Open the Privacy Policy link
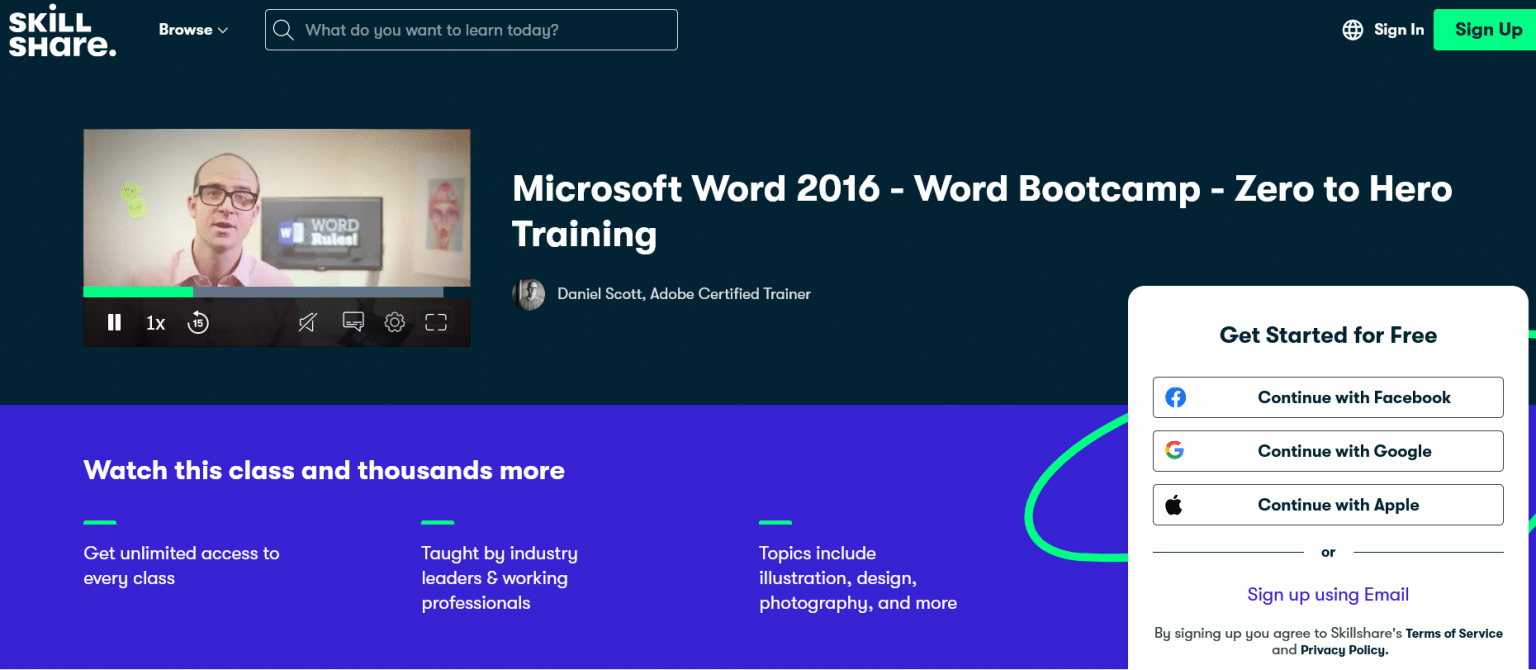1536x670 pixels. pos(1344,650)
